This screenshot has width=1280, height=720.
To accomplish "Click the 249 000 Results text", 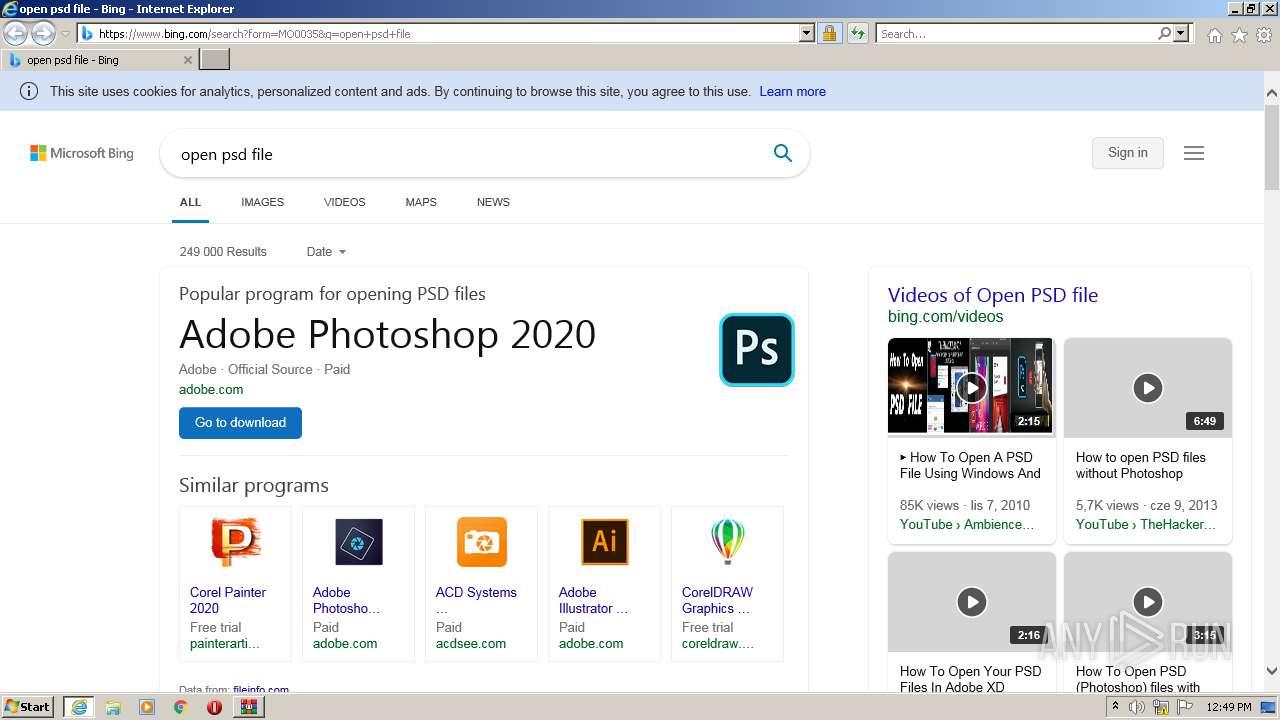I will (223, 252).
